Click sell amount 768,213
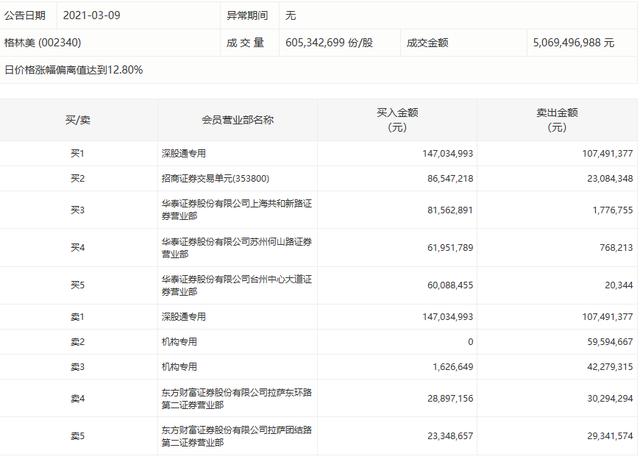640x459 pixels. pos(616,248)
